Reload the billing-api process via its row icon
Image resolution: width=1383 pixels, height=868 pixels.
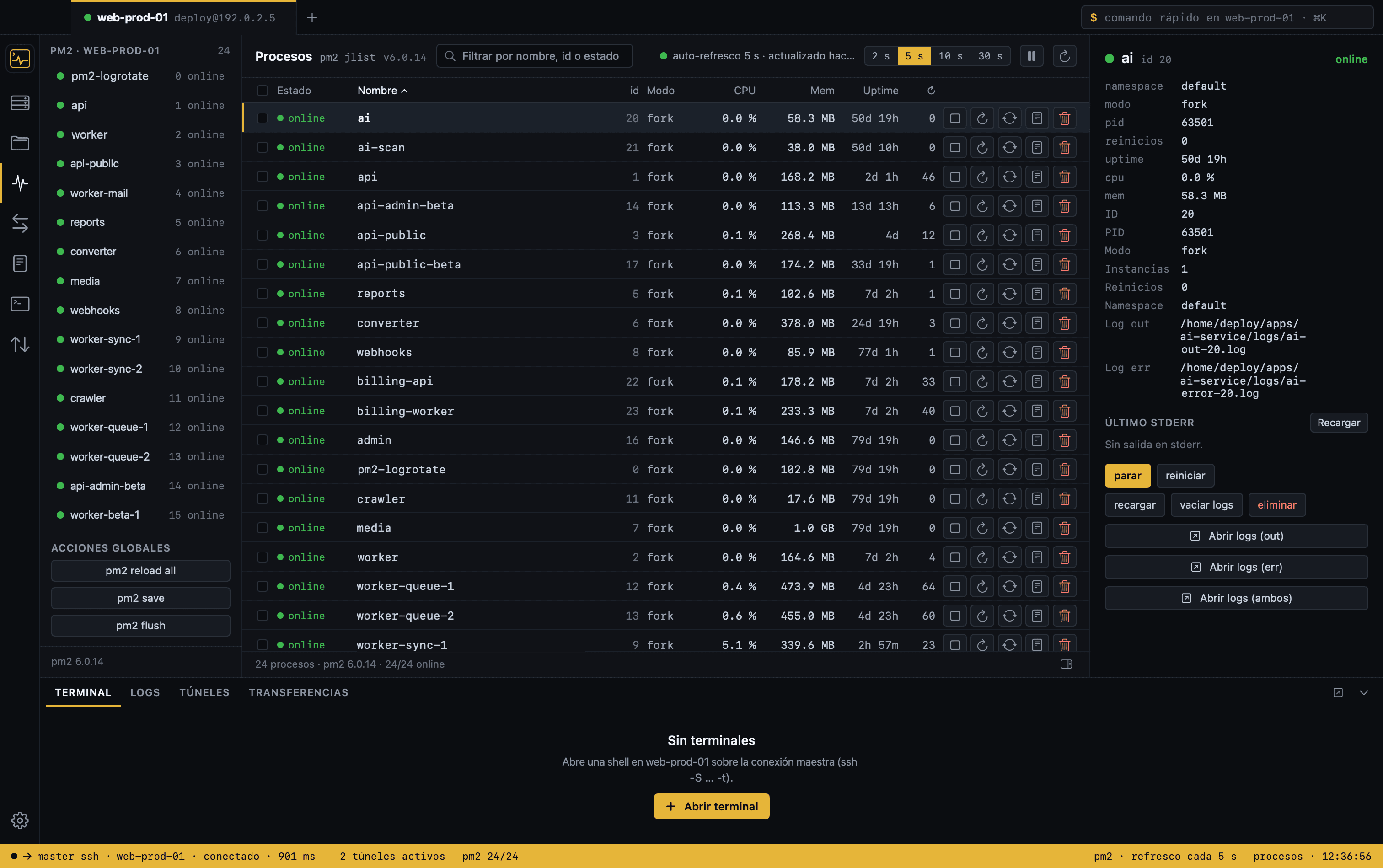pos(1010,382)
